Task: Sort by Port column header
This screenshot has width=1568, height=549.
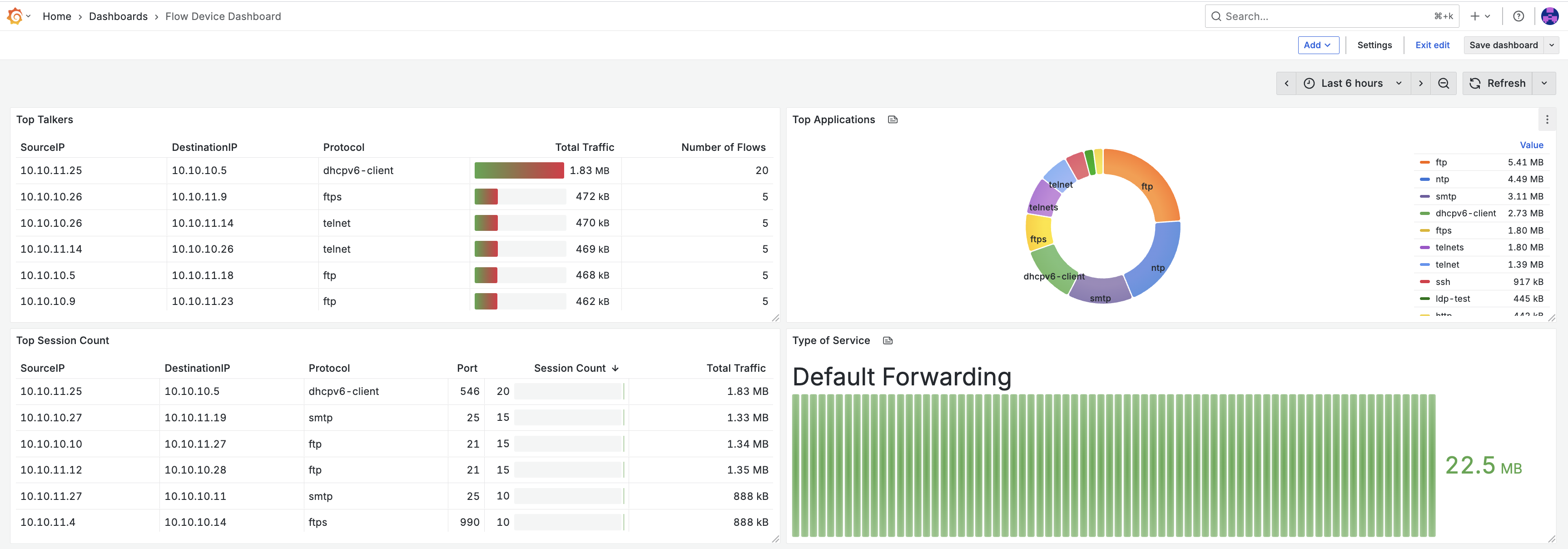Action: (x=467, y=368)
